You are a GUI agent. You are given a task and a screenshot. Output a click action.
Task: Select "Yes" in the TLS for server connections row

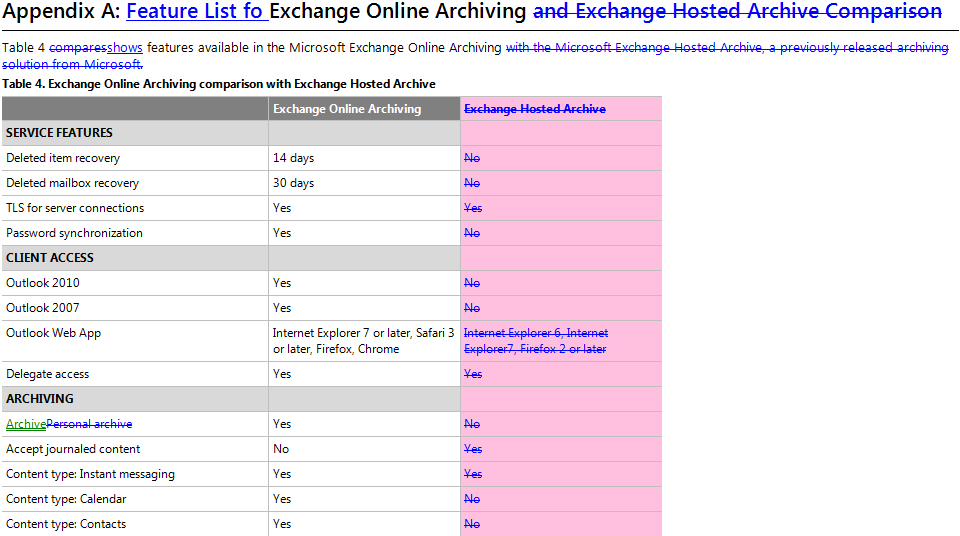[x=282, y=208]
